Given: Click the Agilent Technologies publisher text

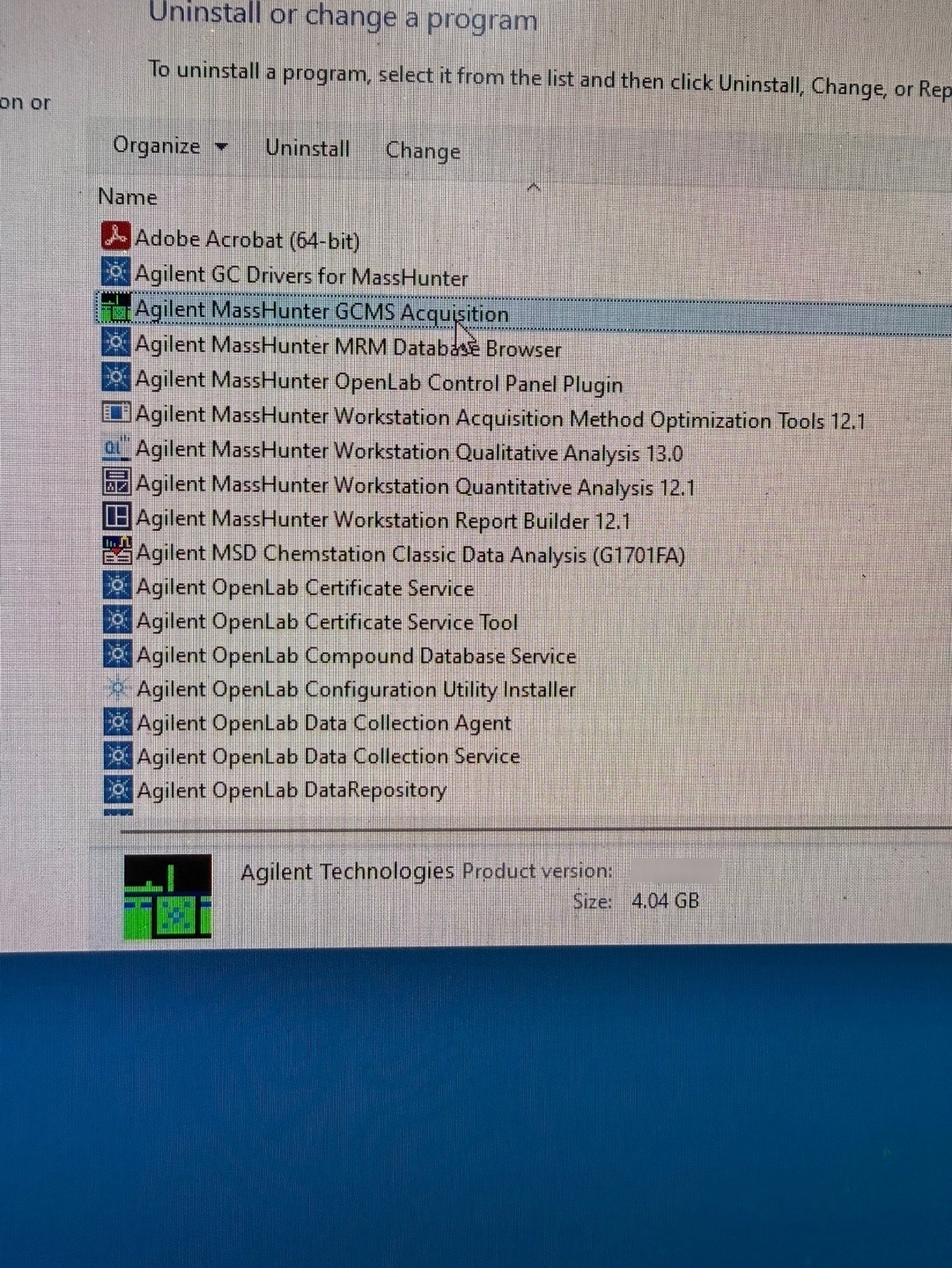Looking at the screenshot, I should click(347, 871).
